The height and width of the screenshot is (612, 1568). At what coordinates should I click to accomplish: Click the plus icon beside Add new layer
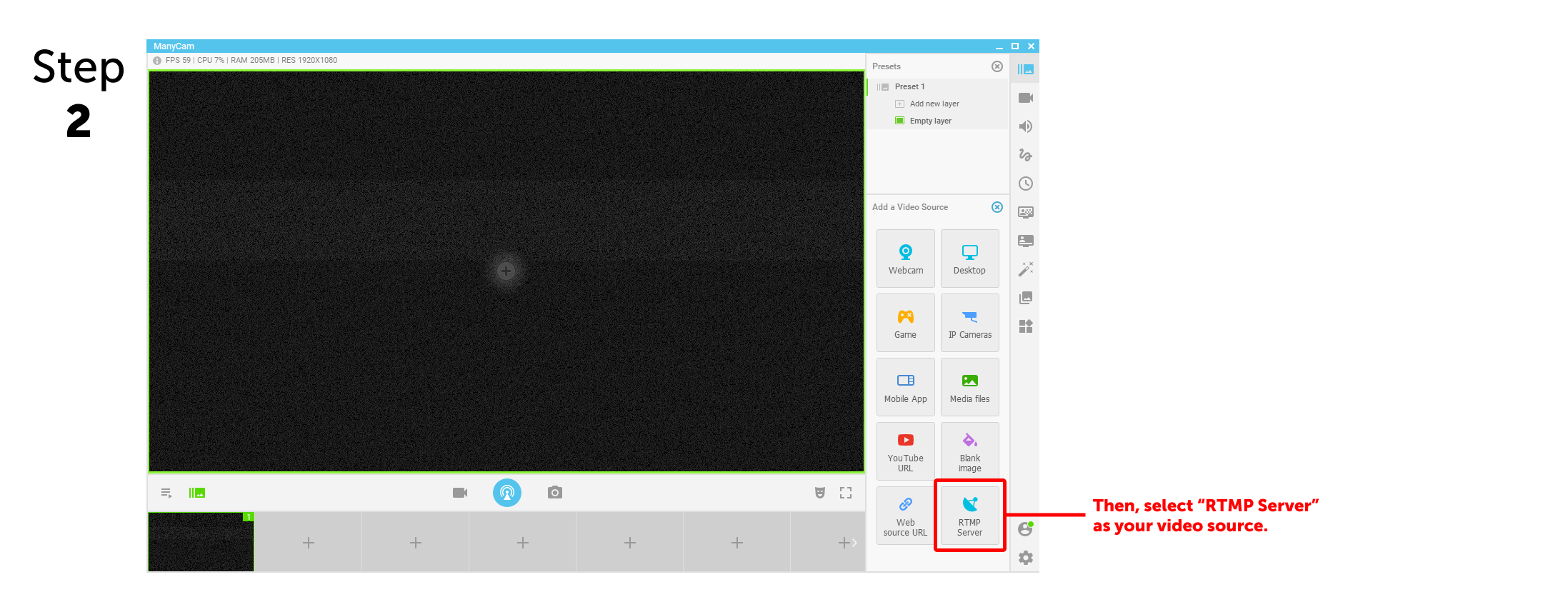pyautogui.click(x=900, y=104)
